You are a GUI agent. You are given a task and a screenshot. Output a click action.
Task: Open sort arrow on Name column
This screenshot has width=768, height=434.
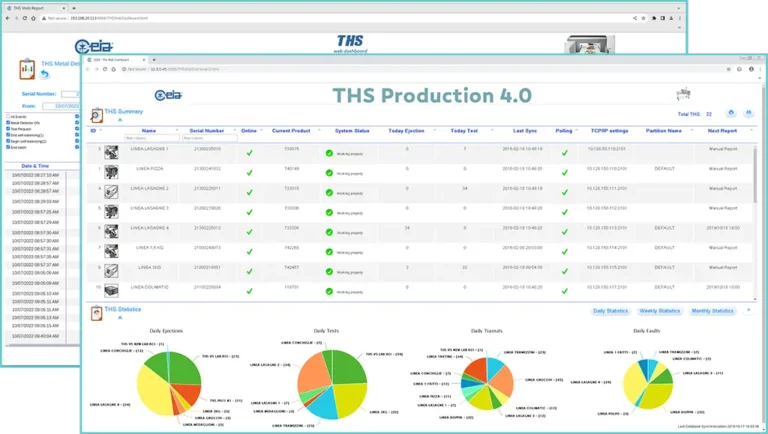177,130
